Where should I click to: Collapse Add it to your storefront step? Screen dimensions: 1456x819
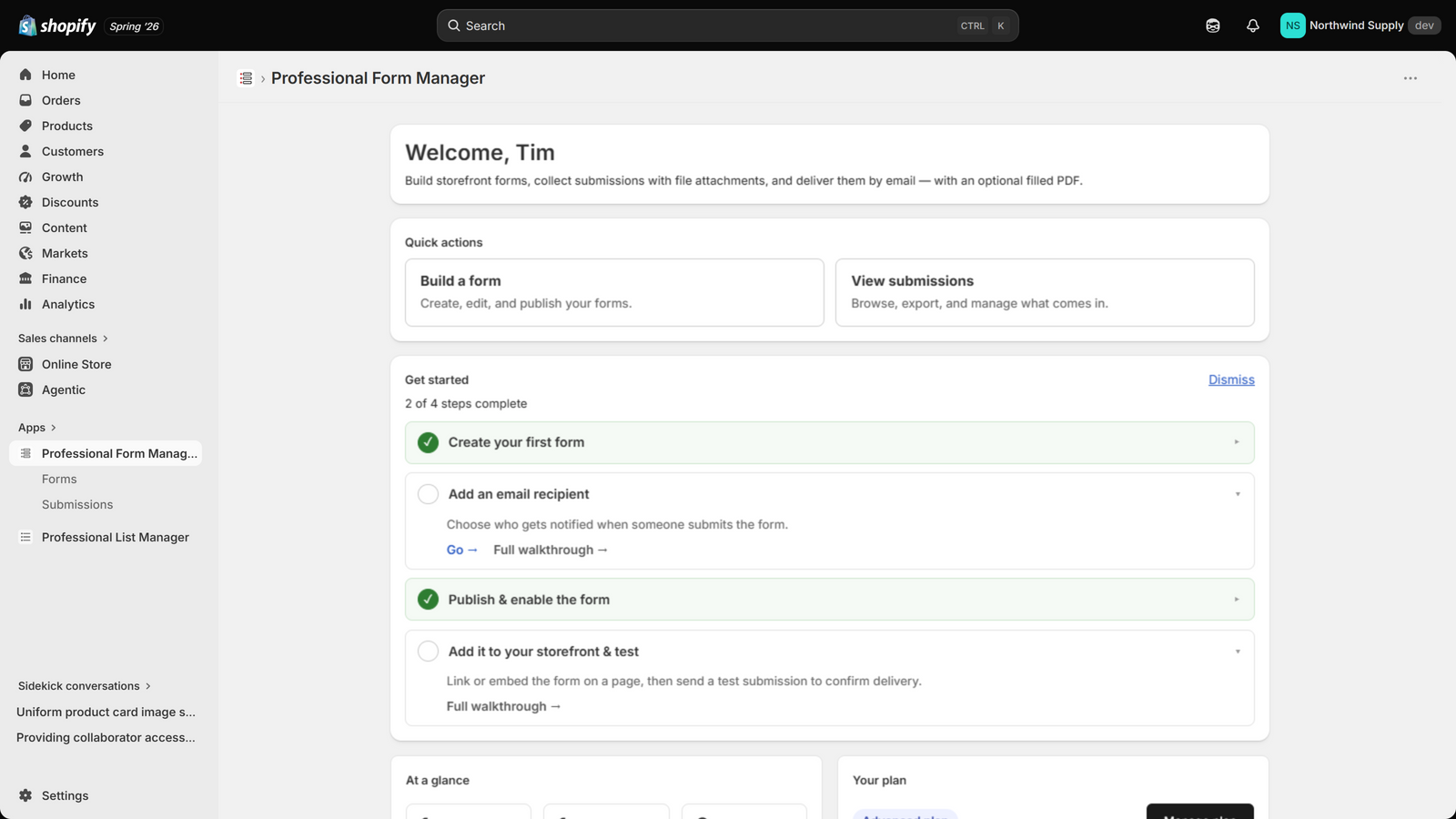pos(1238,652)
